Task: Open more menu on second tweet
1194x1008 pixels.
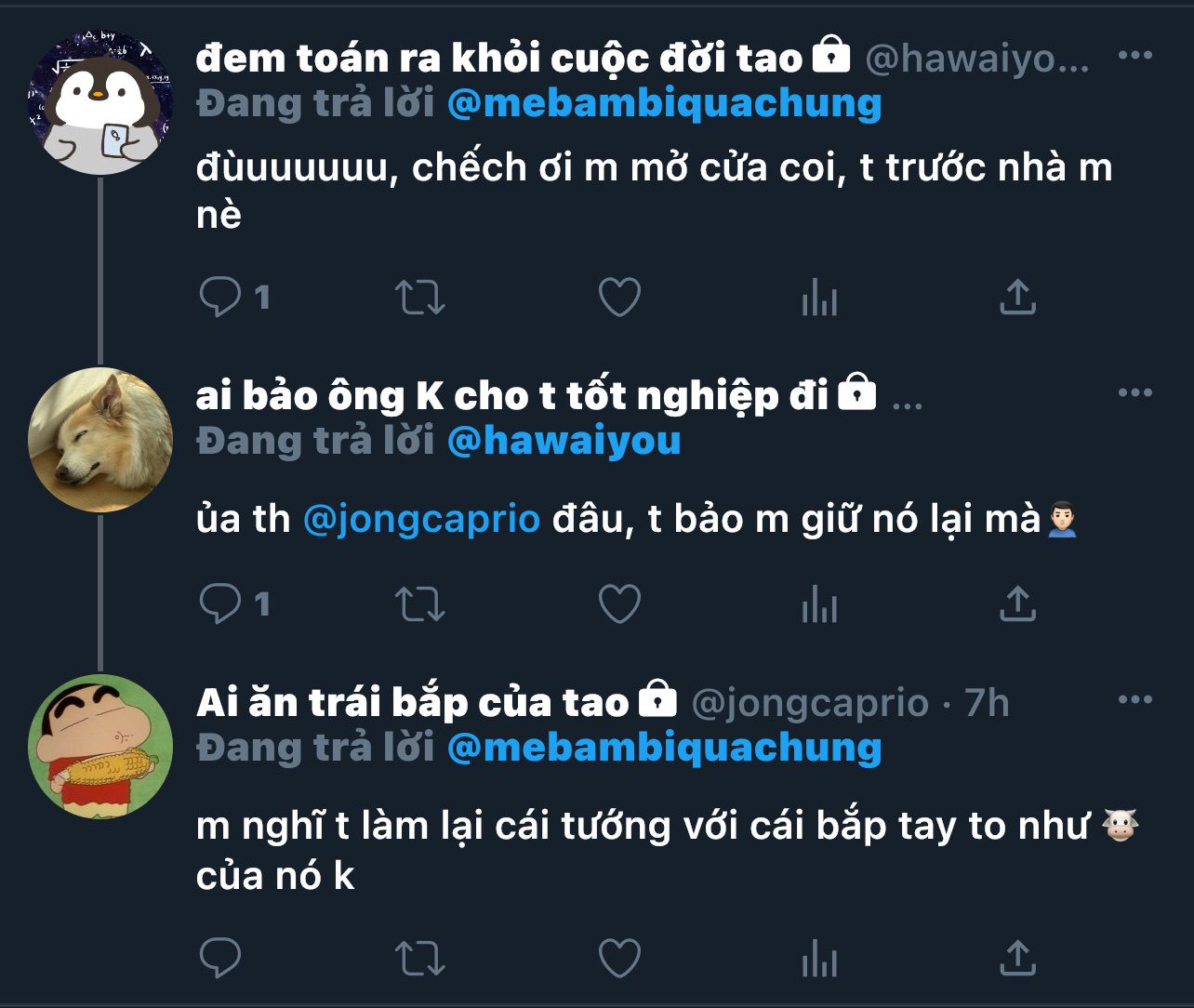Action: pyautogui.click(x=1134, y=393)
